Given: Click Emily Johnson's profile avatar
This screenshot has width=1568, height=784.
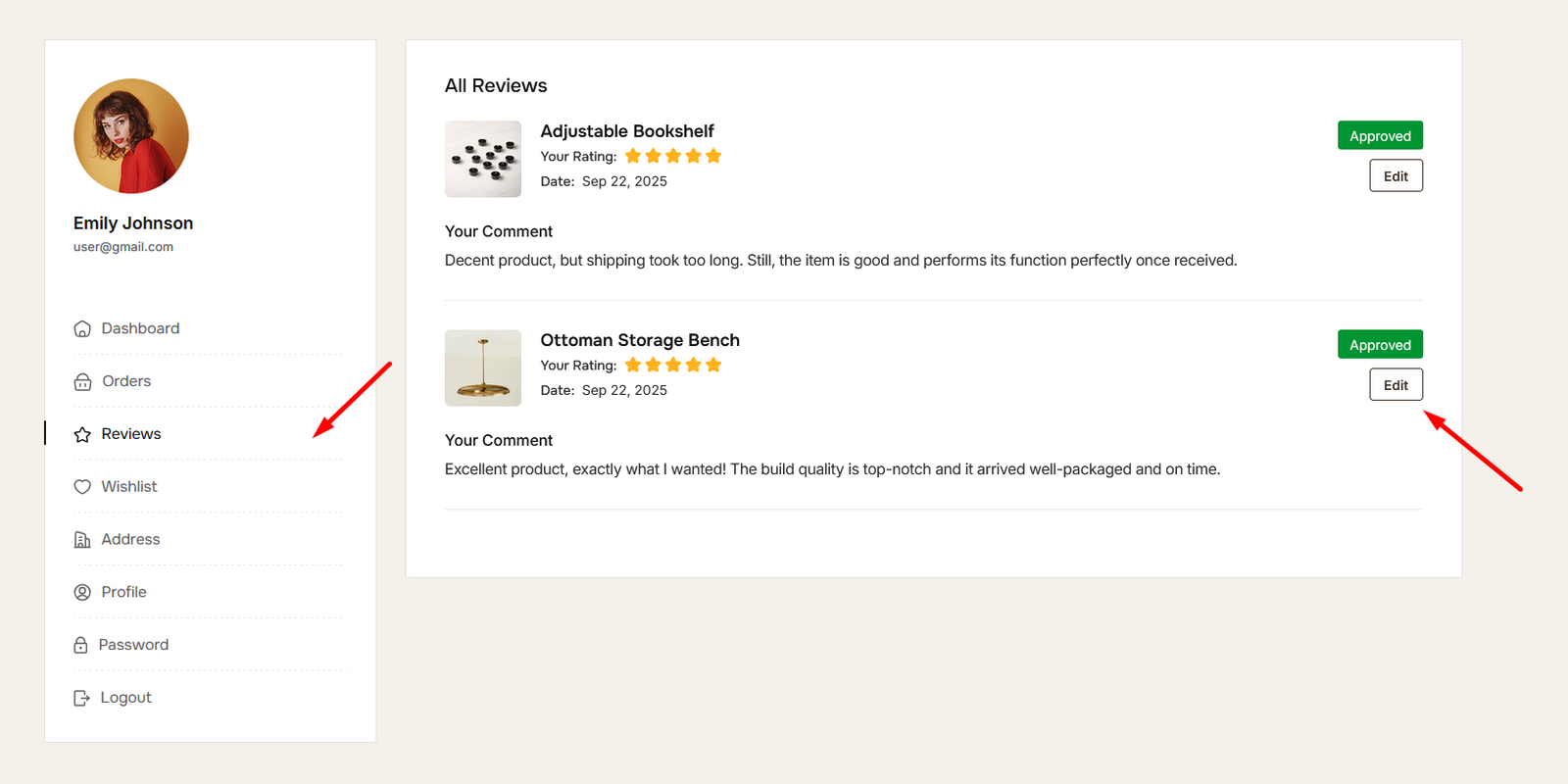Looking at the screenshot, I should 131,136.
